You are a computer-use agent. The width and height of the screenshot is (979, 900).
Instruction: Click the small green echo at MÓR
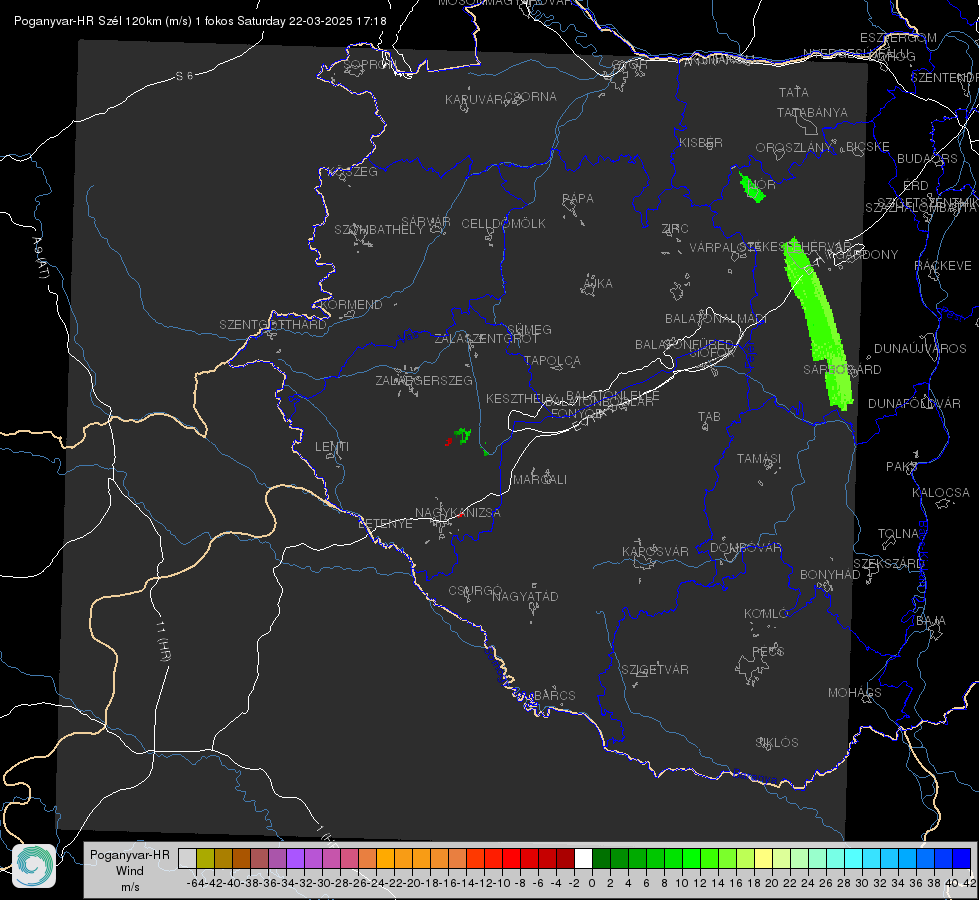tap(751, 186)
